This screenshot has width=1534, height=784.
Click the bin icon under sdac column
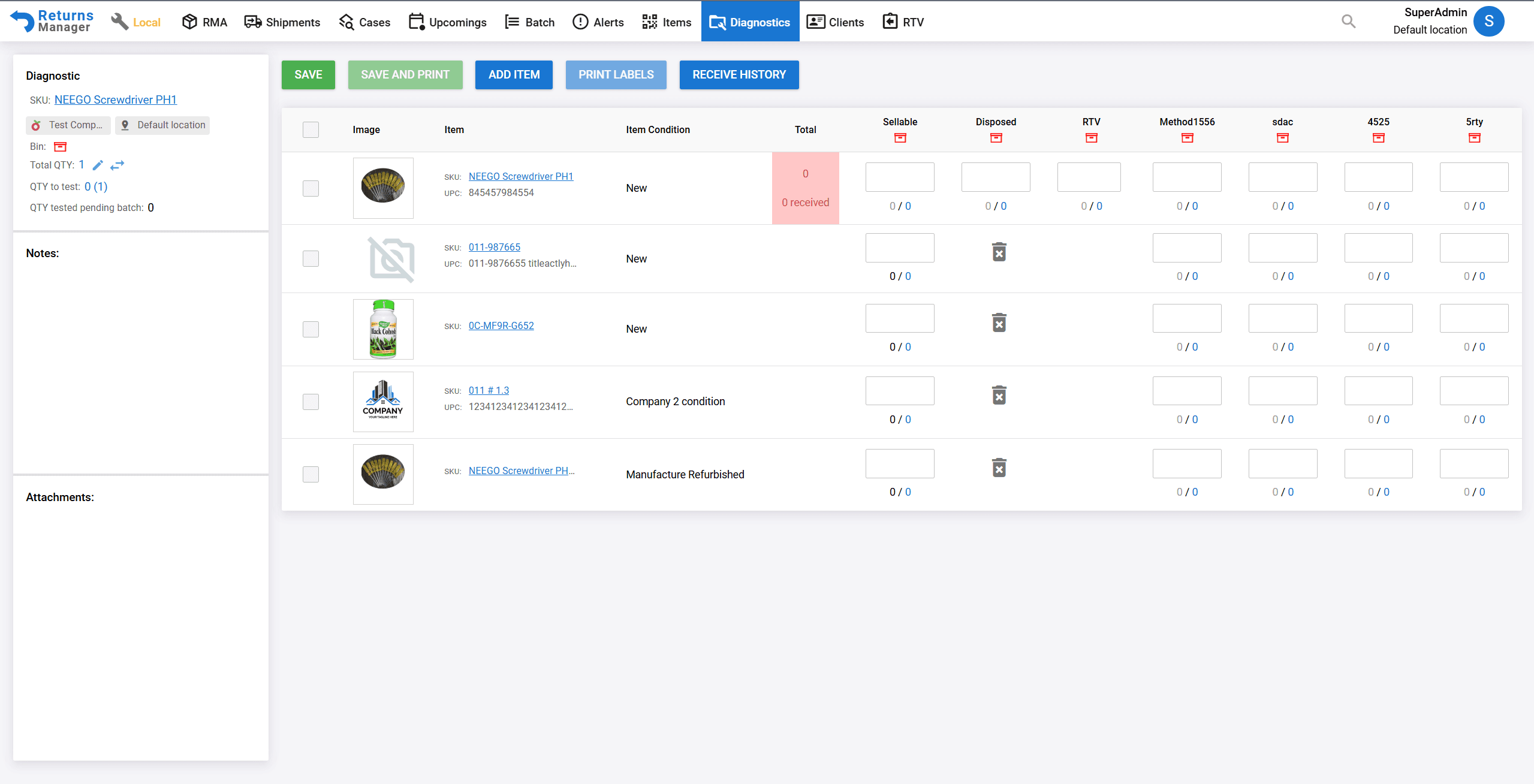(x=1282, y=138)
